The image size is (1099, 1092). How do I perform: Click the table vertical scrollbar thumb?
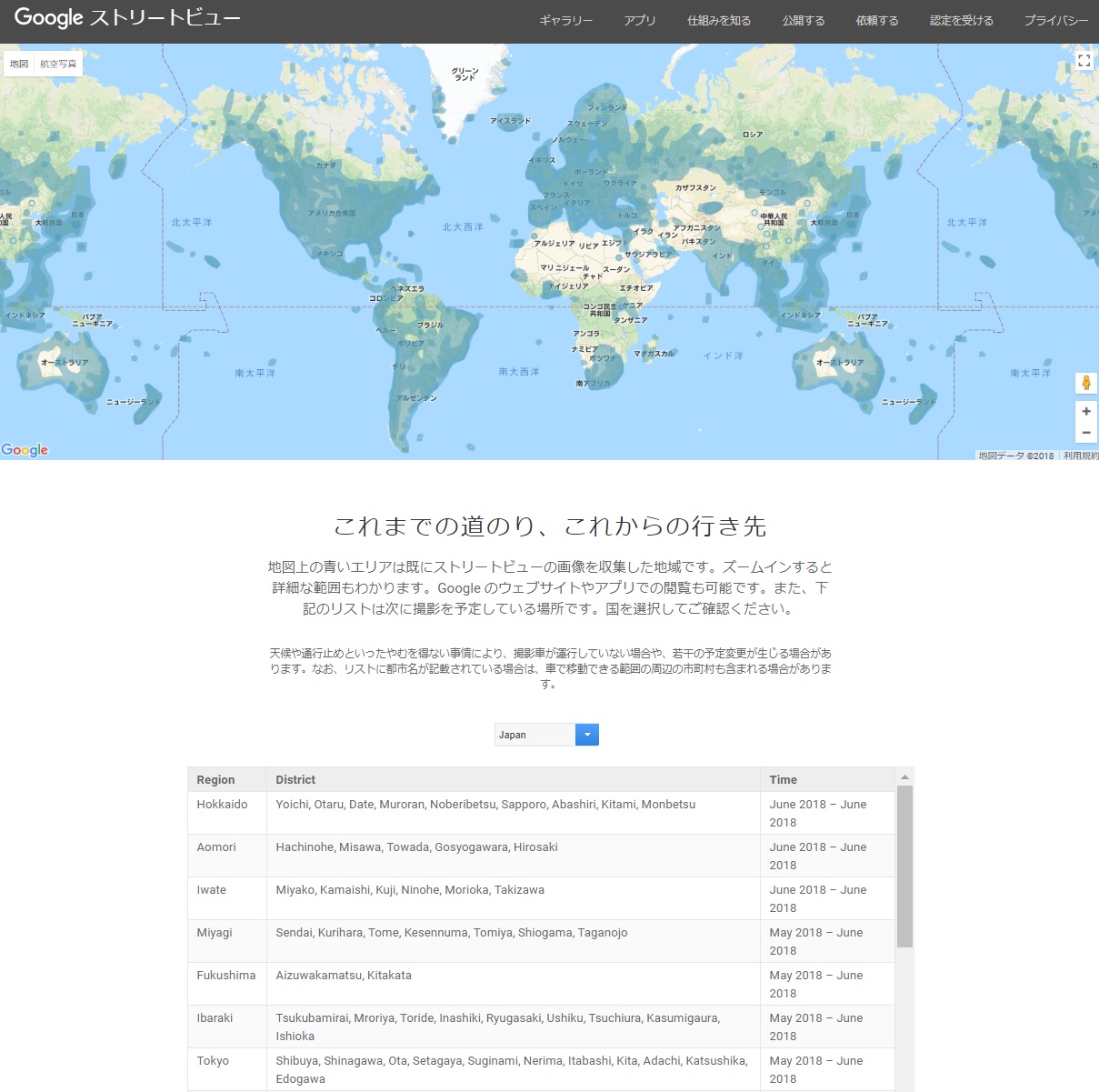(x=904, y=867)
